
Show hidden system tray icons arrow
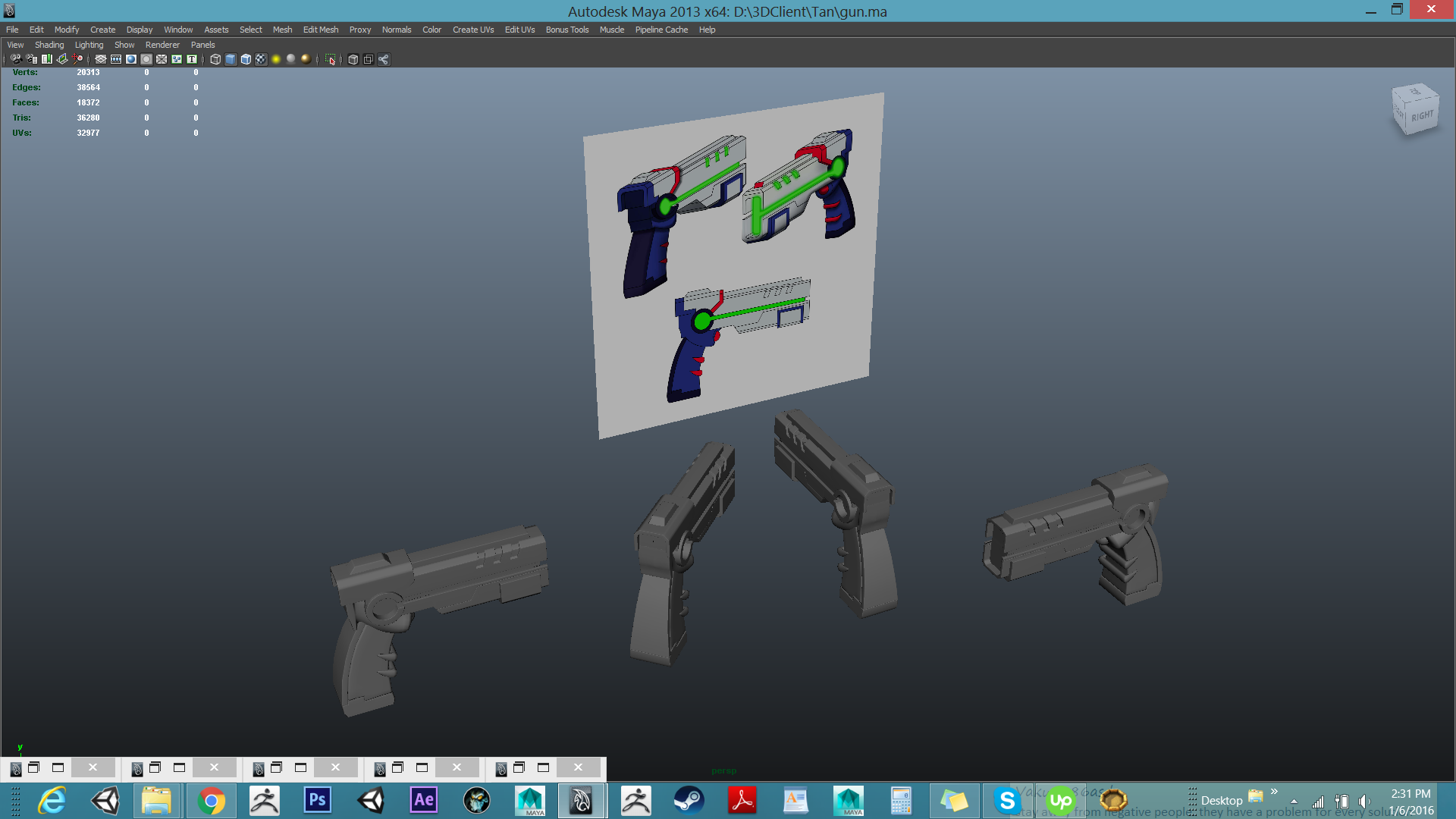pyautogui.click(x=1294, y=802)
